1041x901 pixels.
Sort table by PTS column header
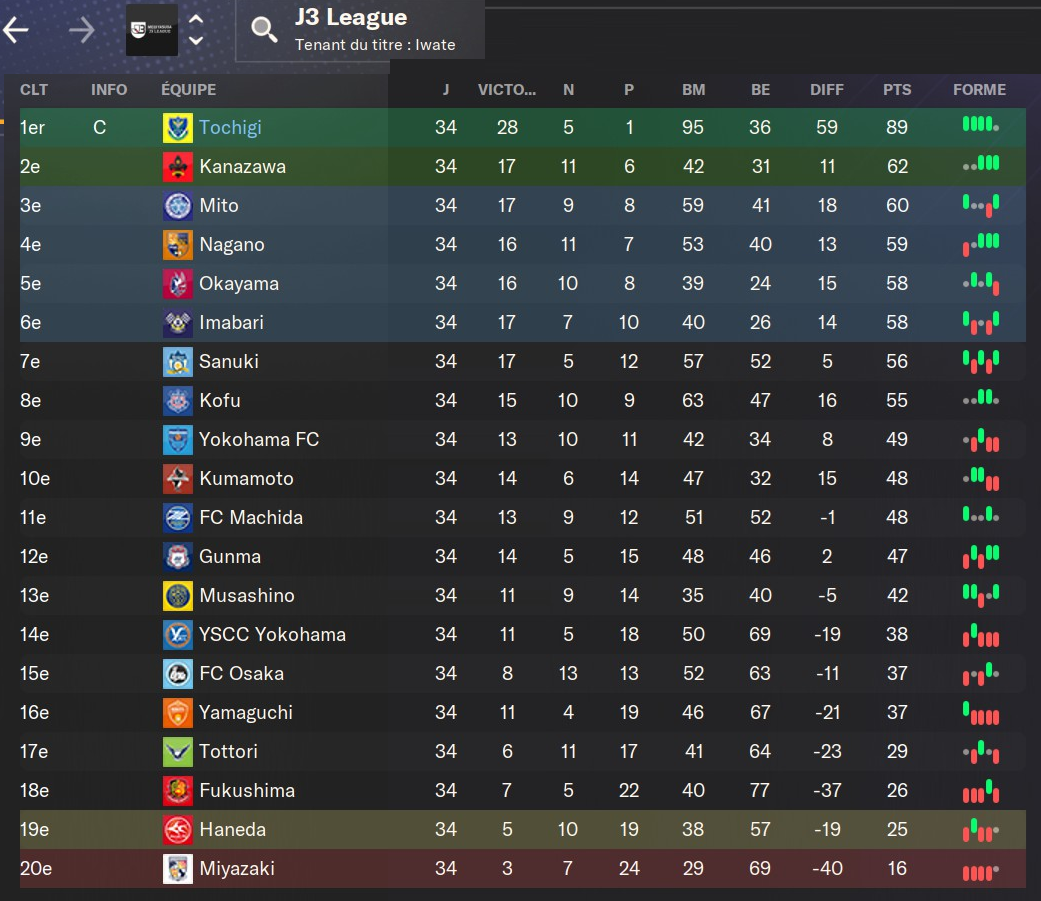coord(897,90)
